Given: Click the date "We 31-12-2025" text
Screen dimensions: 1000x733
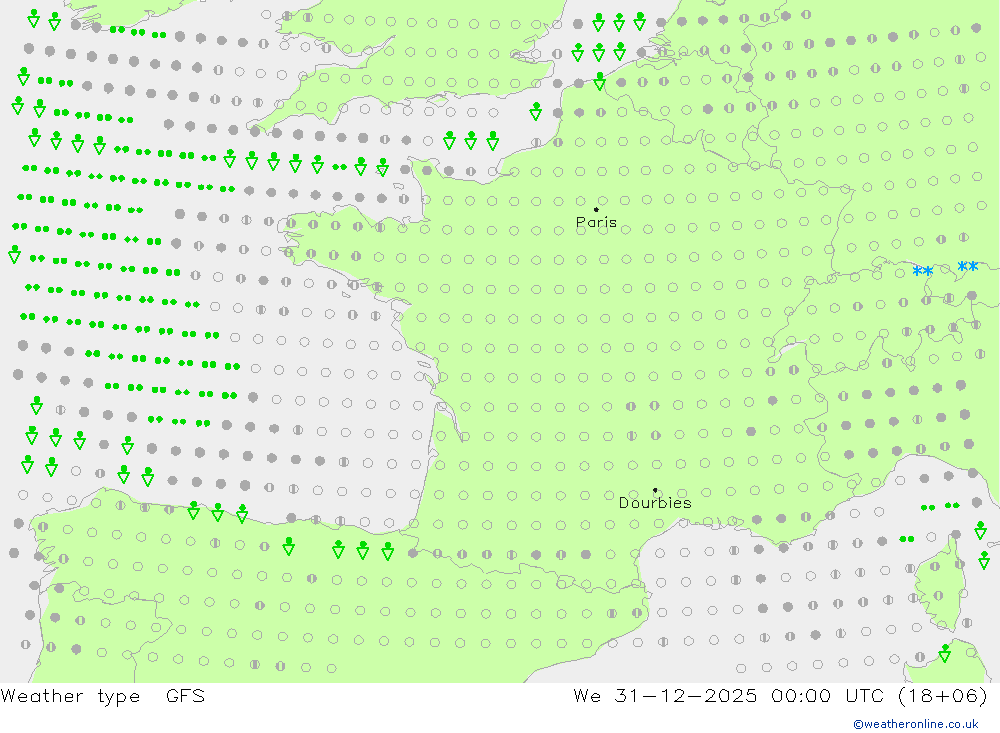Looking at the screenshot, I should 664,696.
